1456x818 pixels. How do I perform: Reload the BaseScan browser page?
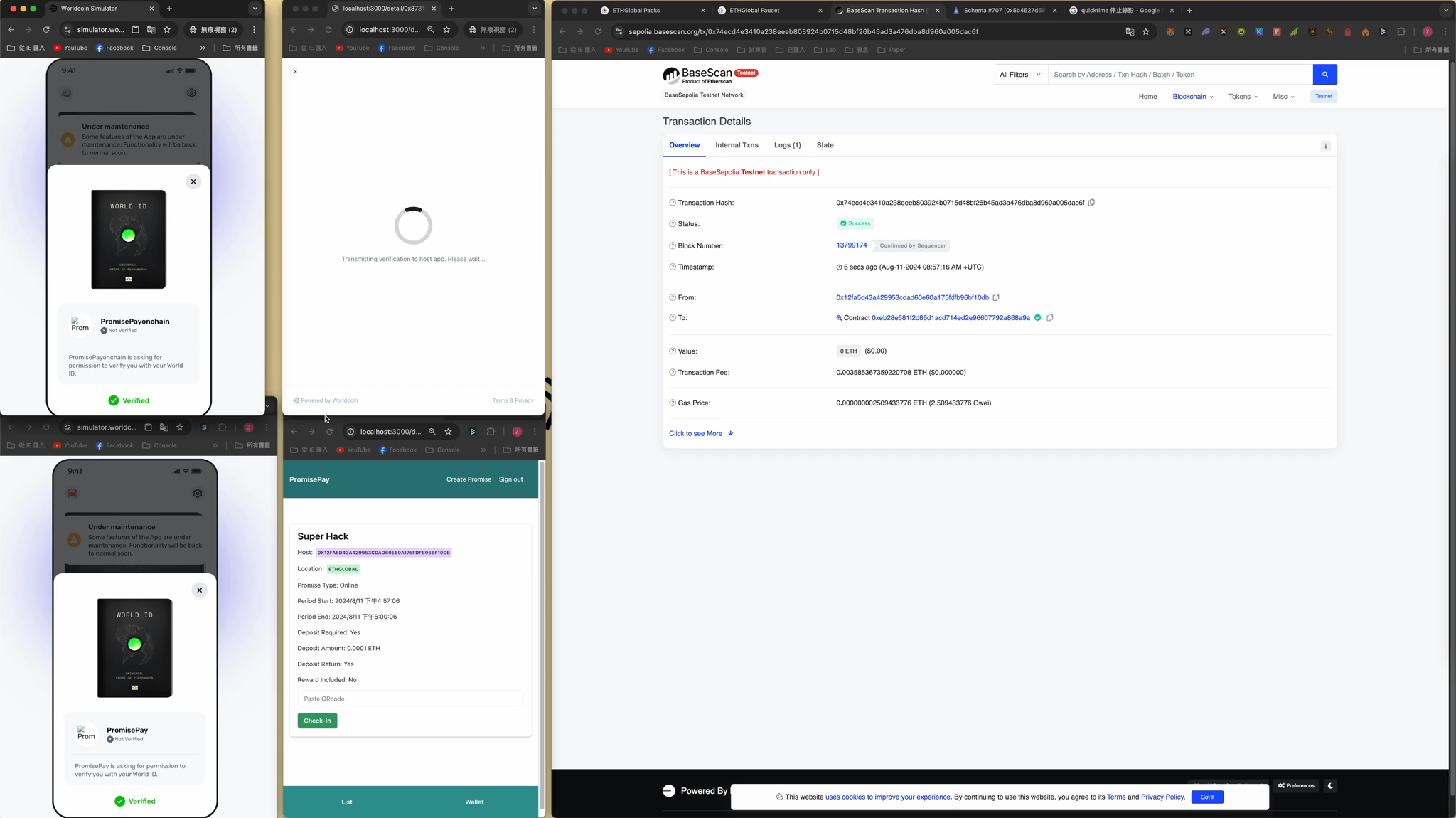[598, 31]
